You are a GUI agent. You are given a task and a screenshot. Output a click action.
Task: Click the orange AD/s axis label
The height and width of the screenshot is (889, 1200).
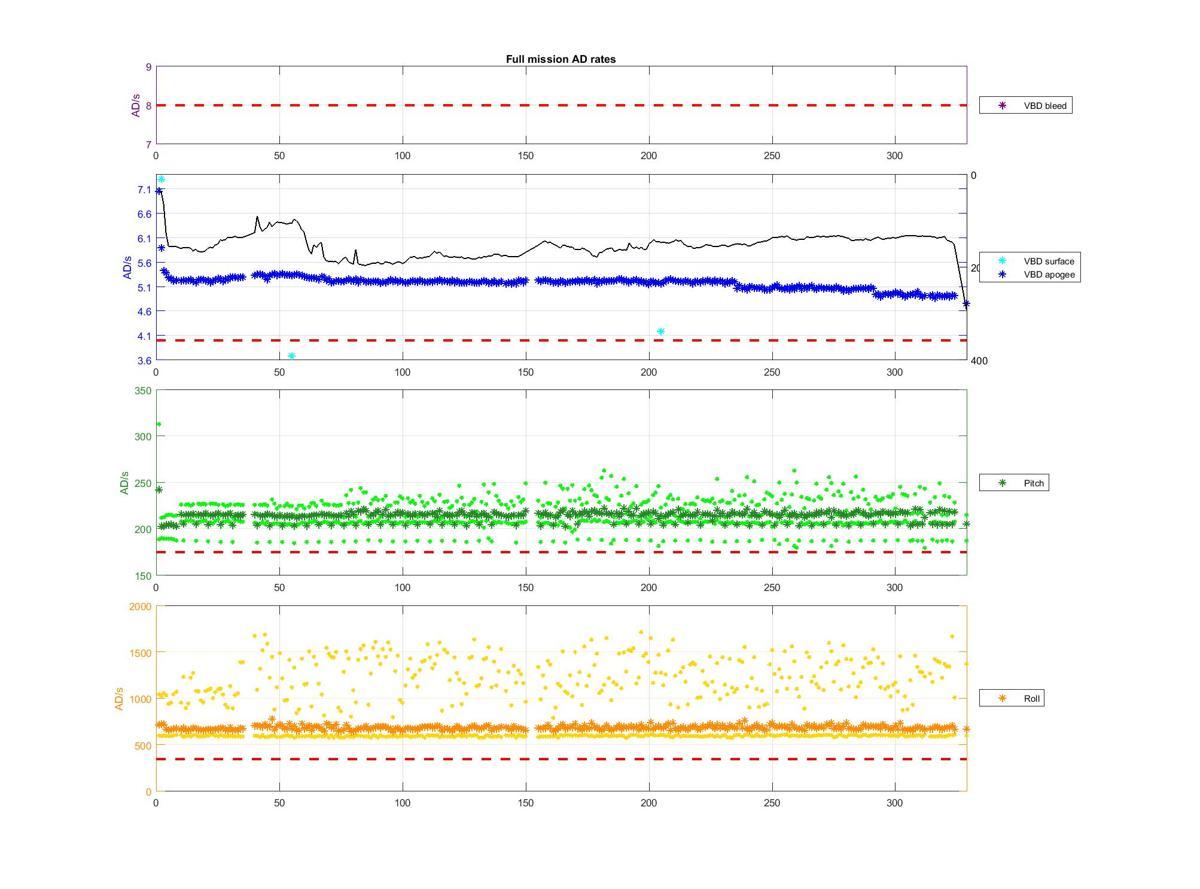click(x=119, y=698)
